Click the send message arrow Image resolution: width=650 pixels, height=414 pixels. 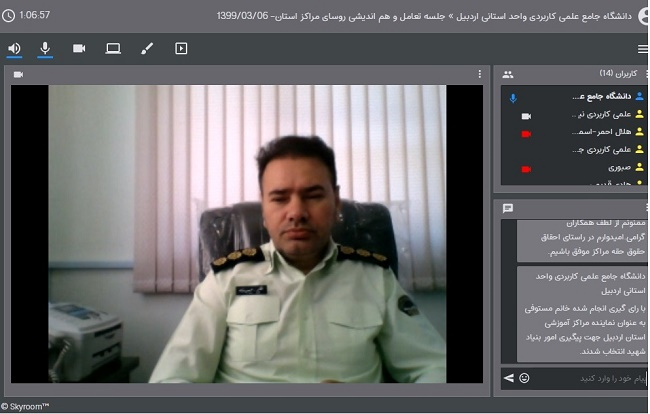pos(508,378)
